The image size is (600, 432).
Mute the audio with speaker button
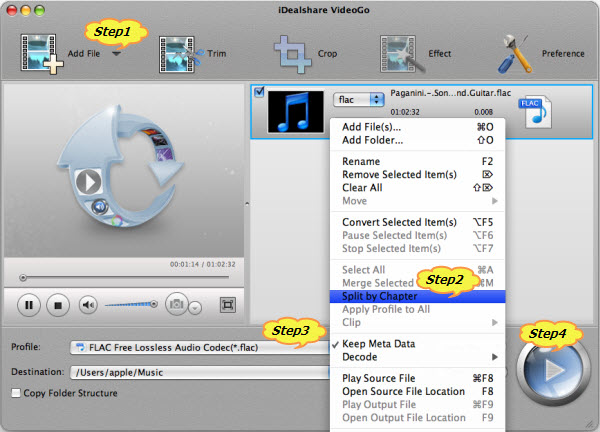(88, 305)
